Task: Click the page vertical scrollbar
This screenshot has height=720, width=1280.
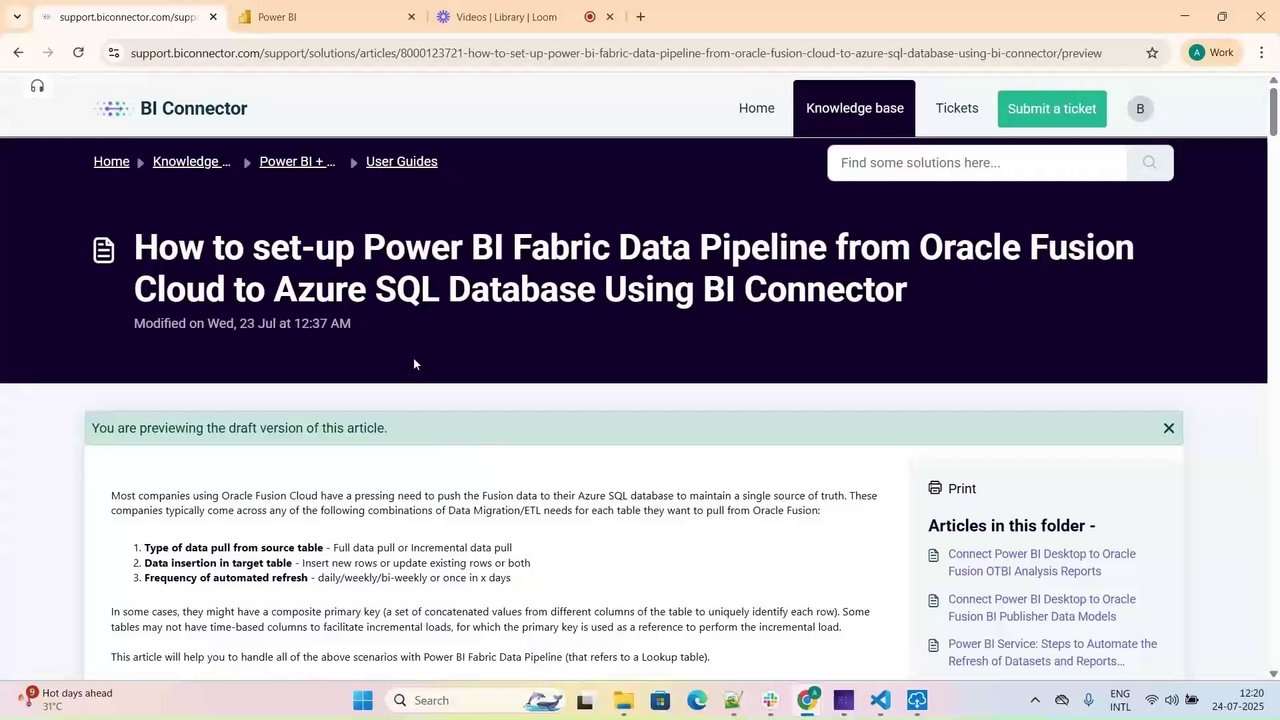Action: (1273, 112)
